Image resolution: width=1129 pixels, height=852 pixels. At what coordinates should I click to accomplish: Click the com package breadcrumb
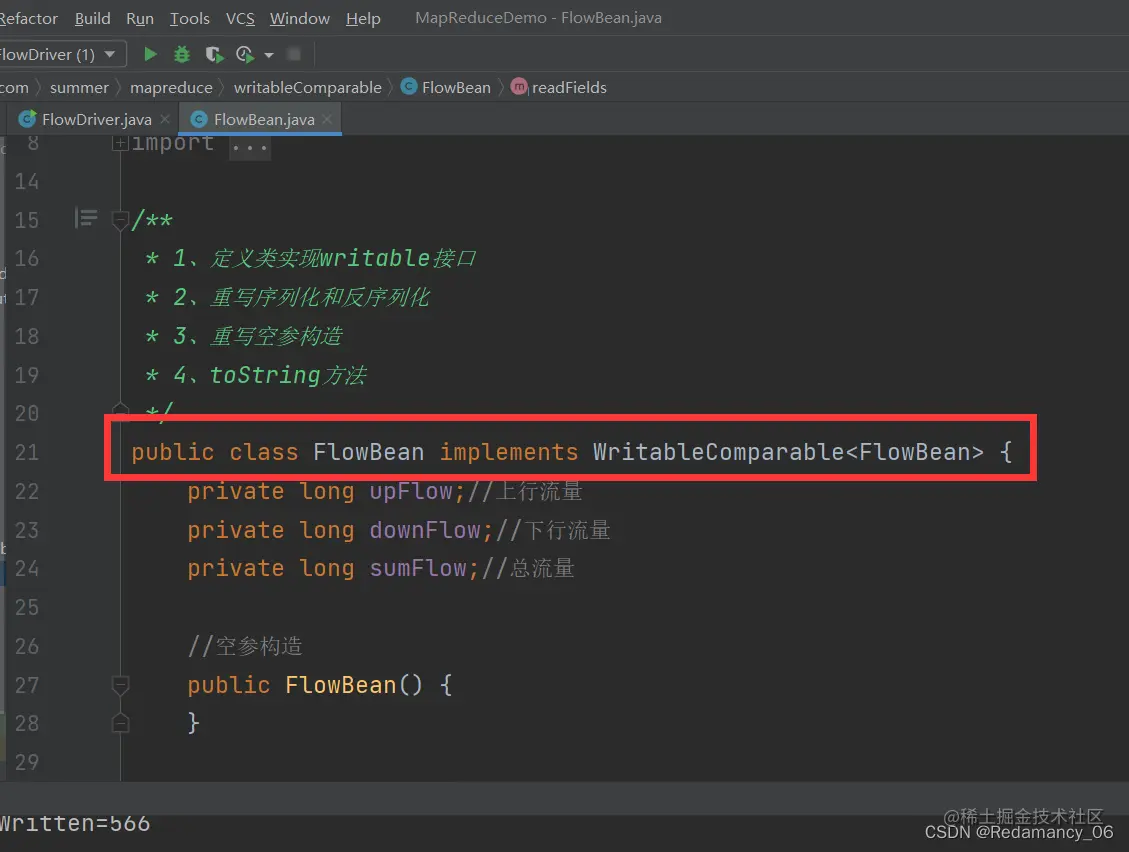pyautogui.click(x=14, y=87)
